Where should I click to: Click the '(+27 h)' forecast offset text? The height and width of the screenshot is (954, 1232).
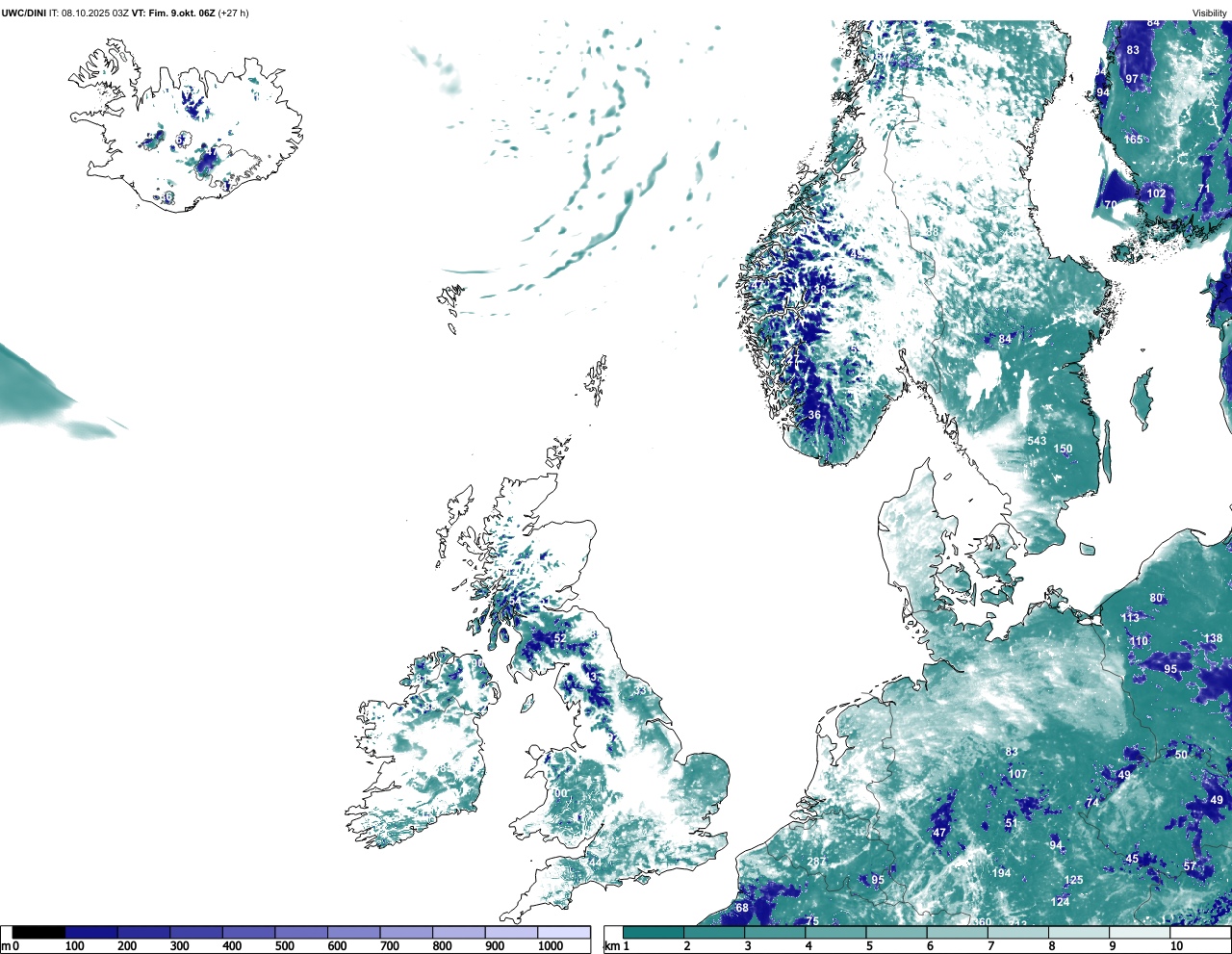pyautogui.click(x=234, y=13)
